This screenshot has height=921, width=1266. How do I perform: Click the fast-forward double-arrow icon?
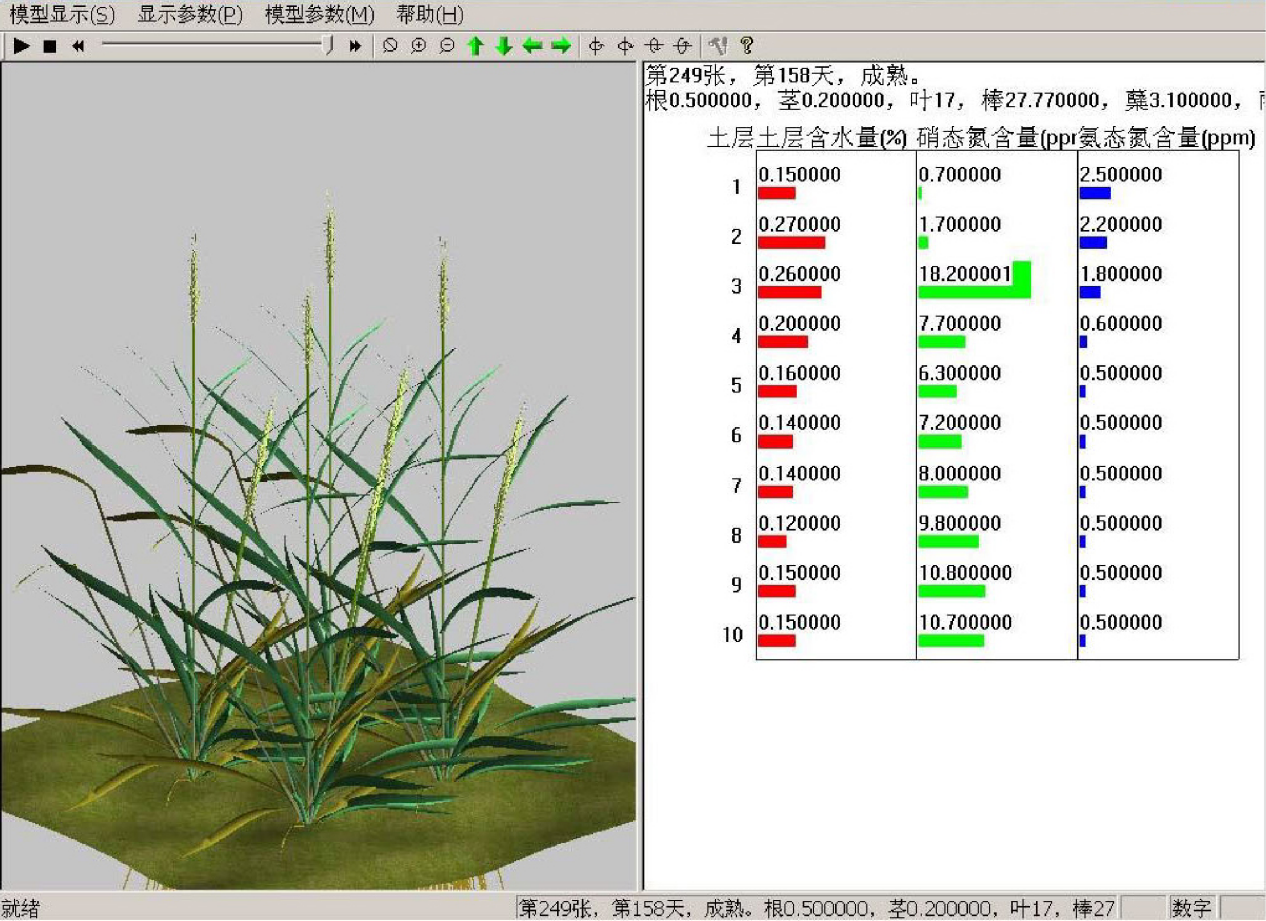(355, 46)
